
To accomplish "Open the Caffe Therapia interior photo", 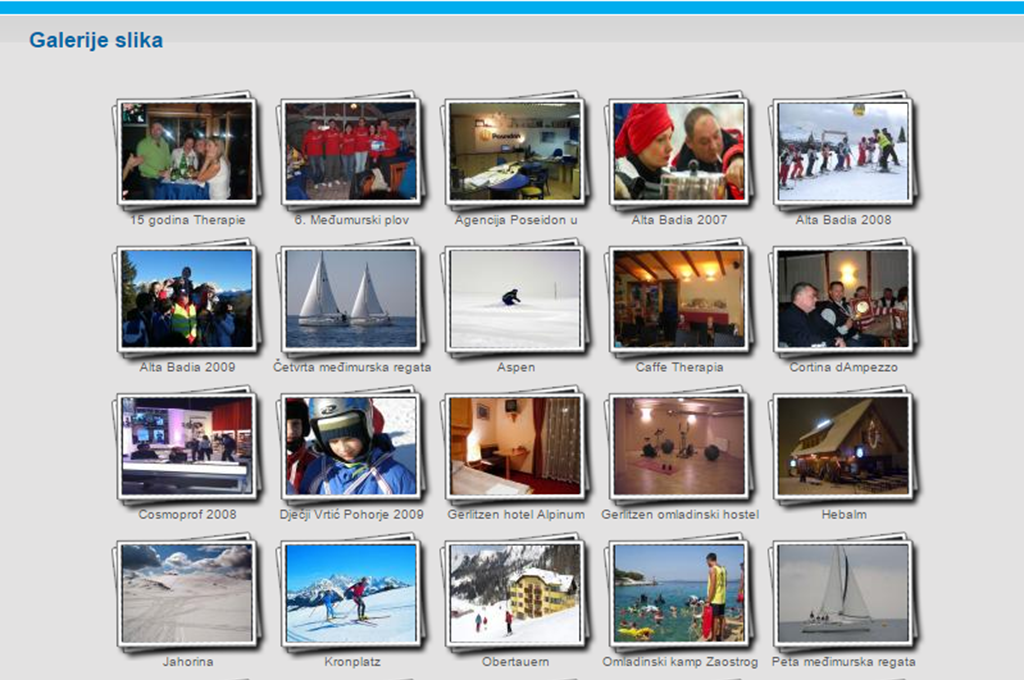I will point(679,299).
